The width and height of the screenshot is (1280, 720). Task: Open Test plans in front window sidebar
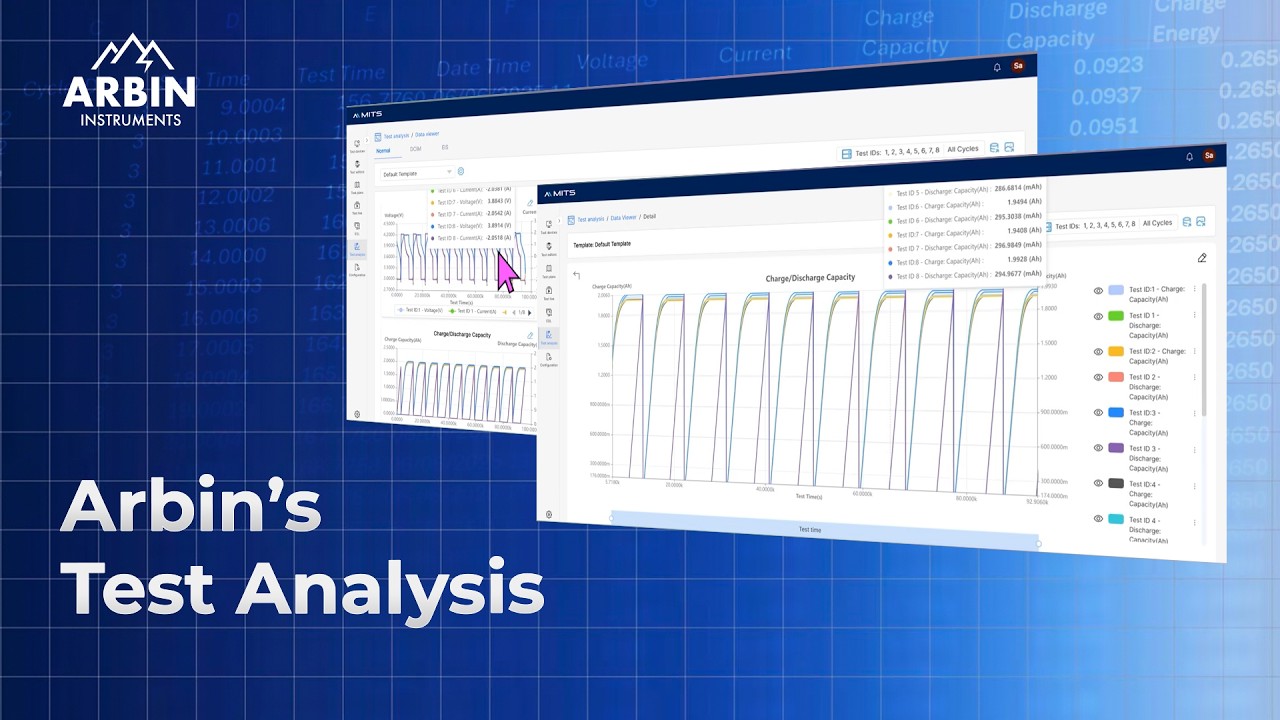pos(549,272)
